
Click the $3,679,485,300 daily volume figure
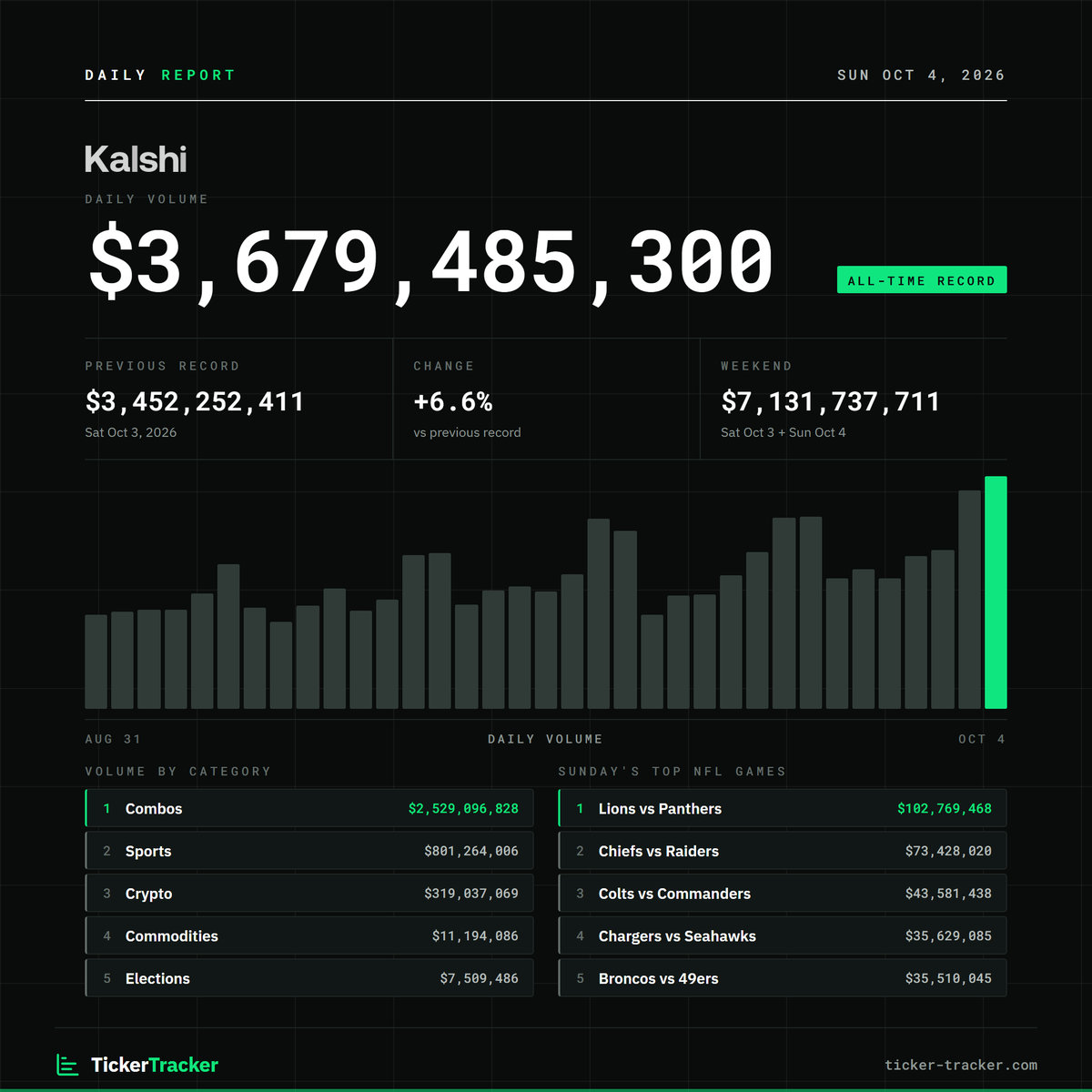coord(431,263)
